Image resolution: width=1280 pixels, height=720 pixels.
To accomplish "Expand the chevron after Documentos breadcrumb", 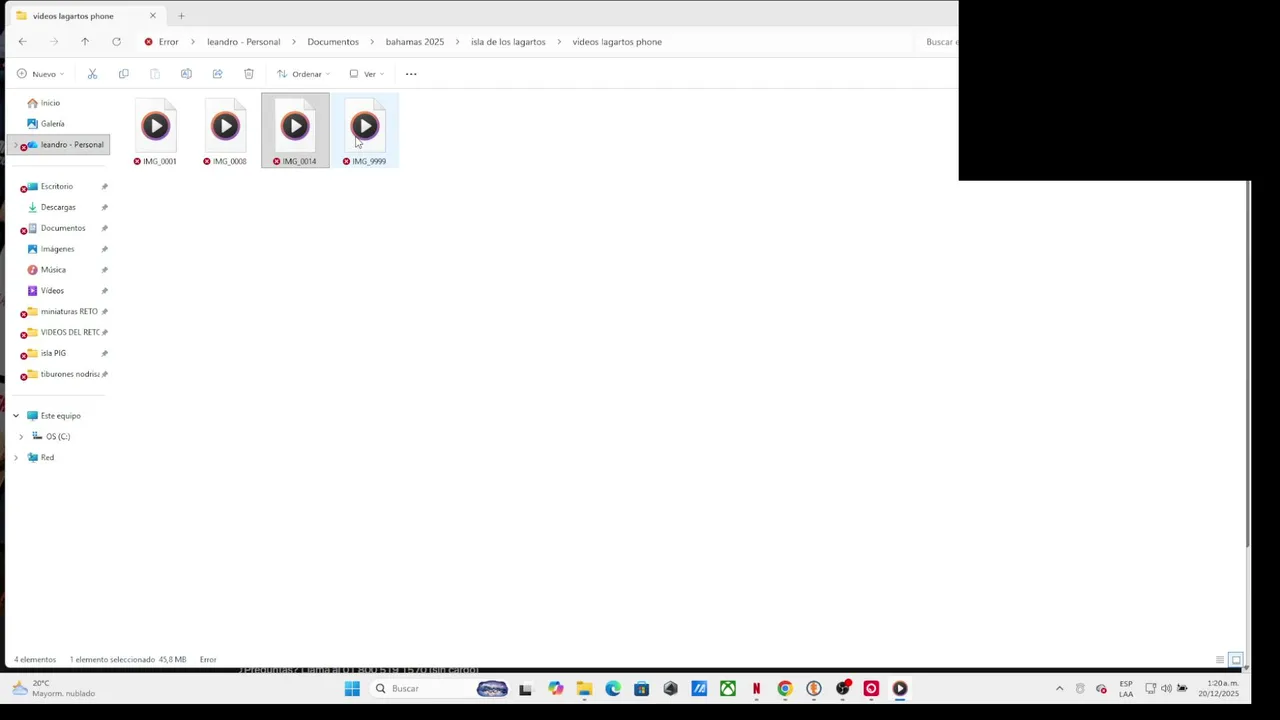I will point(372,42).
